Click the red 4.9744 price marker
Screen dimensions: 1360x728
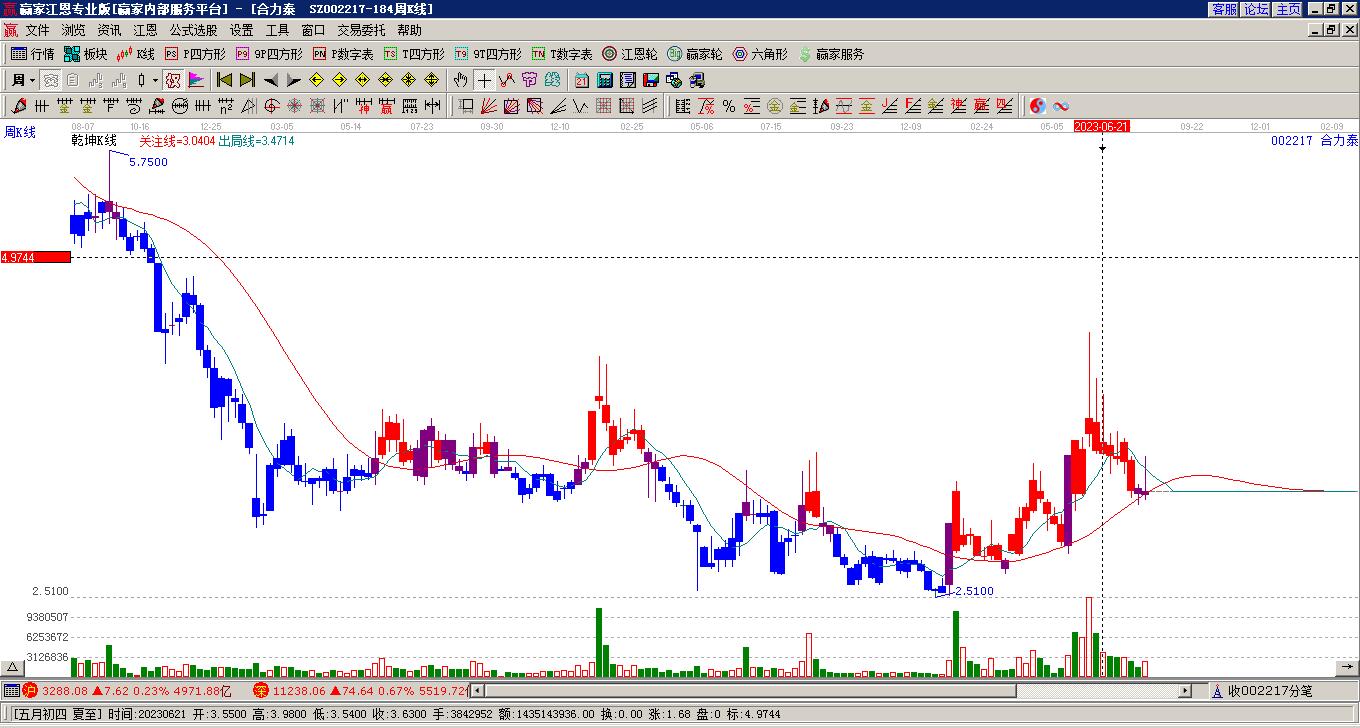tap(36, 257)
